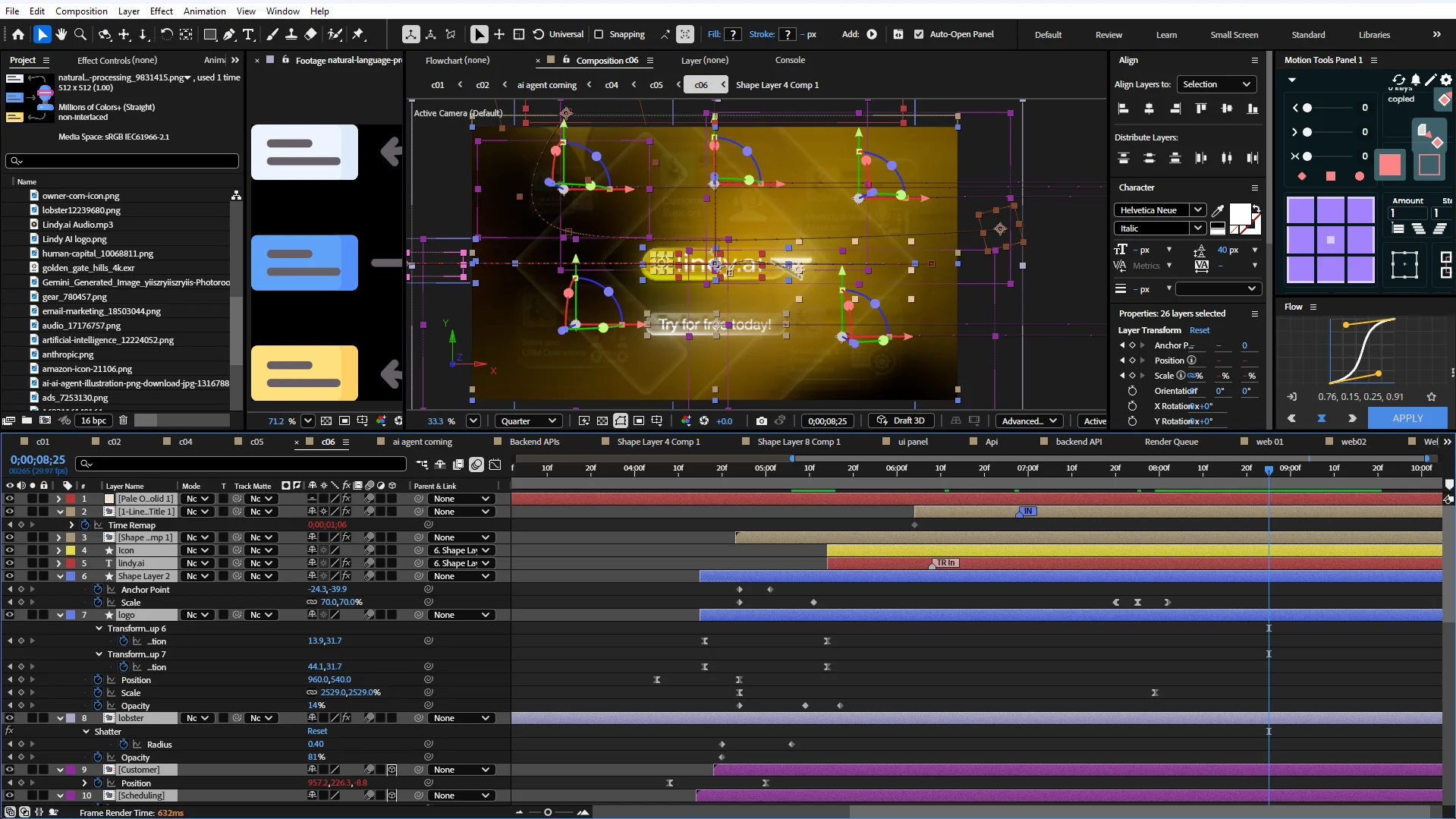
Task: Click the APPLY button in Flow
Action: point(1407,418)
